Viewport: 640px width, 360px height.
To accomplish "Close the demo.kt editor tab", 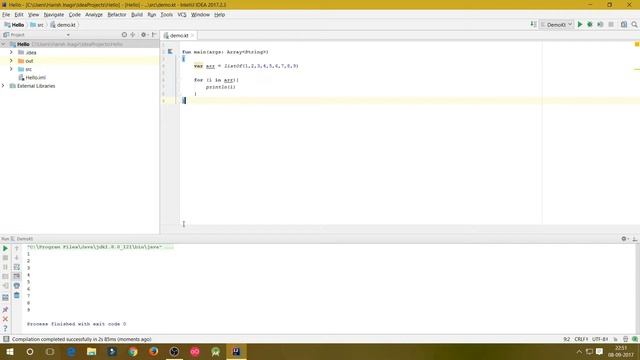I will pyautogui.click(x=192, y=36).
